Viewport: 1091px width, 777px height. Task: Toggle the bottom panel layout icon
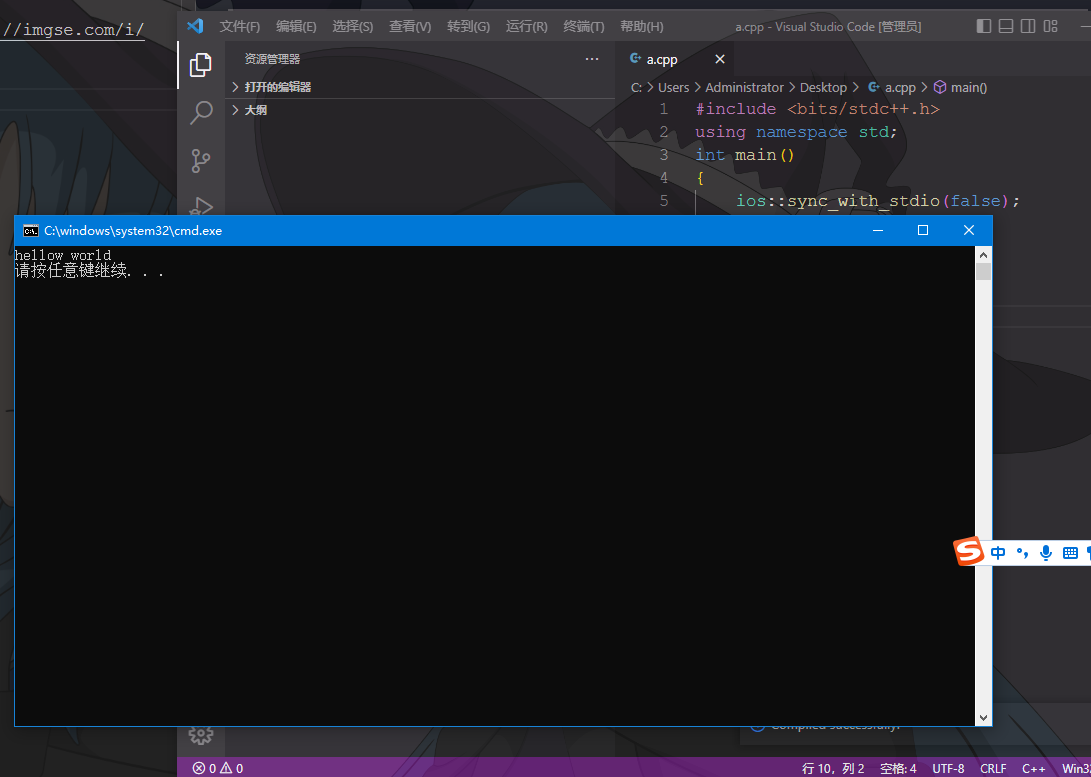pyautogui.click(x=1005, y=26)
